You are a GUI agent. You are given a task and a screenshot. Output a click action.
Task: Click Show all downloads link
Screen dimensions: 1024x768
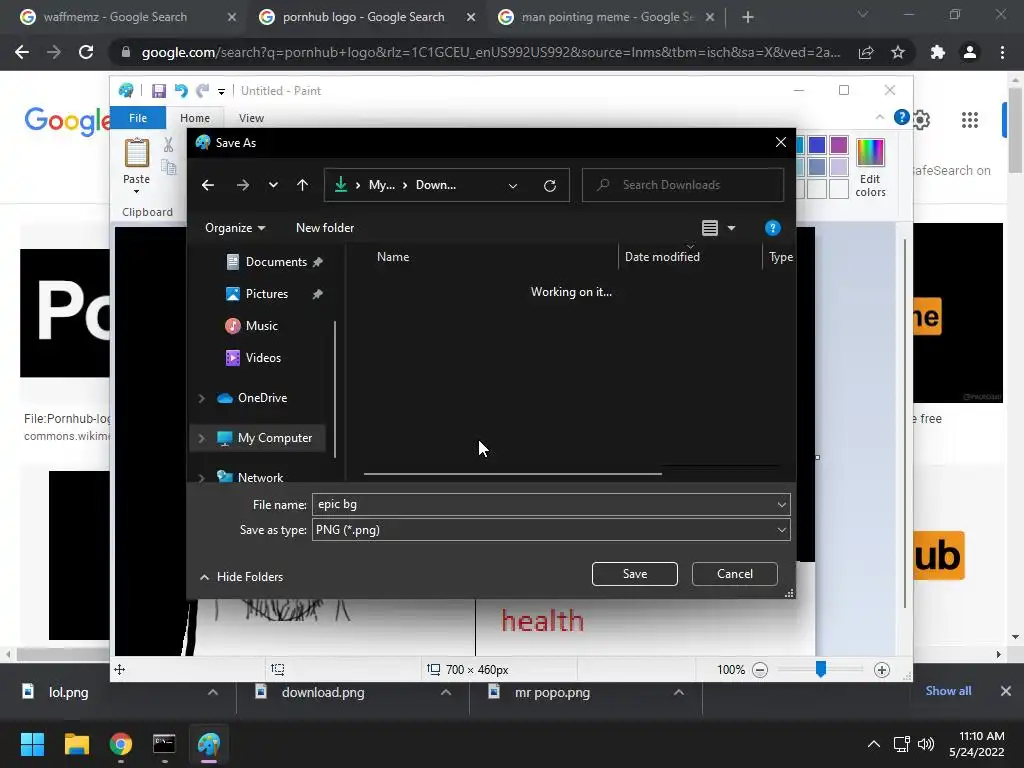click(948, 691)
